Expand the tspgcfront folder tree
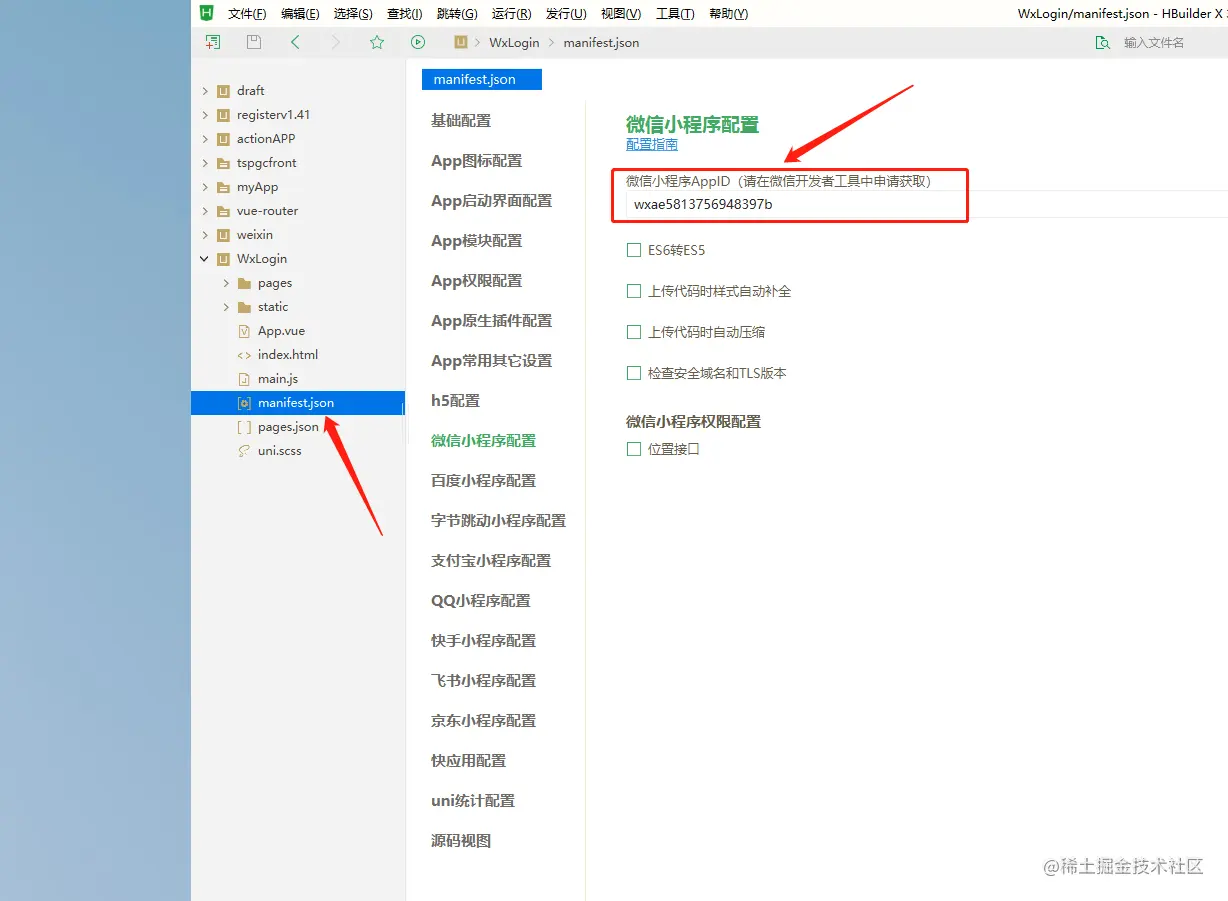 (x=205, y=163)
